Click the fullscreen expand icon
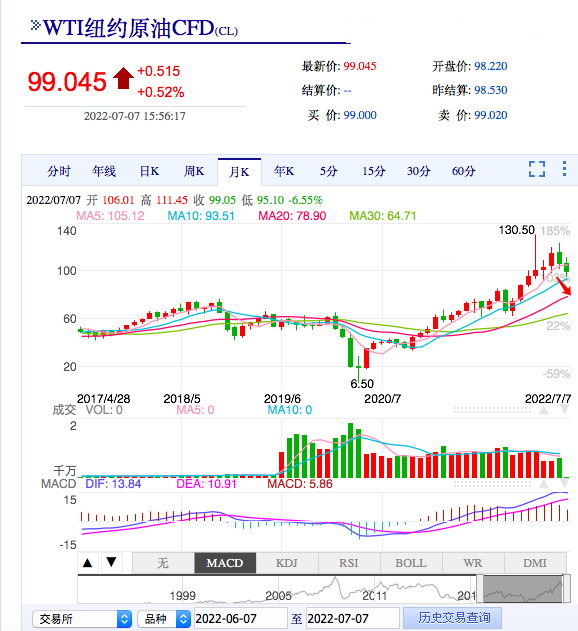 537,169
